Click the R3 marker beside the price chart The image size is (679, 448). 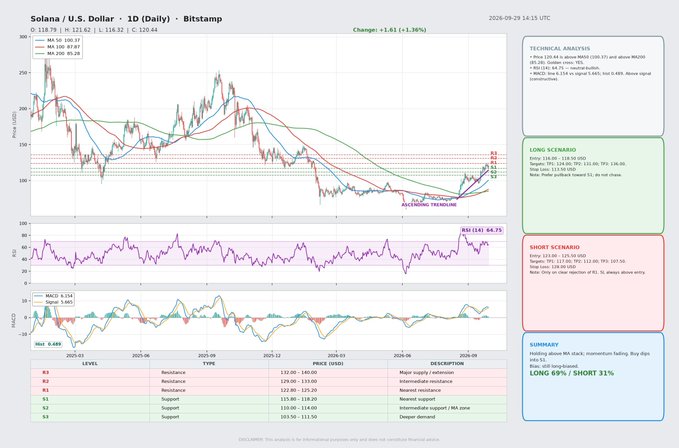[x=494, y=153]
